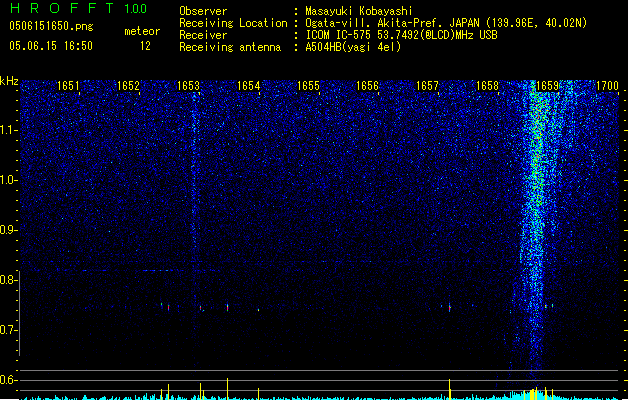This screenshot has width=629, height=400.
Task: Click the 1651 time axis marker
Action: tap(68, 86)
